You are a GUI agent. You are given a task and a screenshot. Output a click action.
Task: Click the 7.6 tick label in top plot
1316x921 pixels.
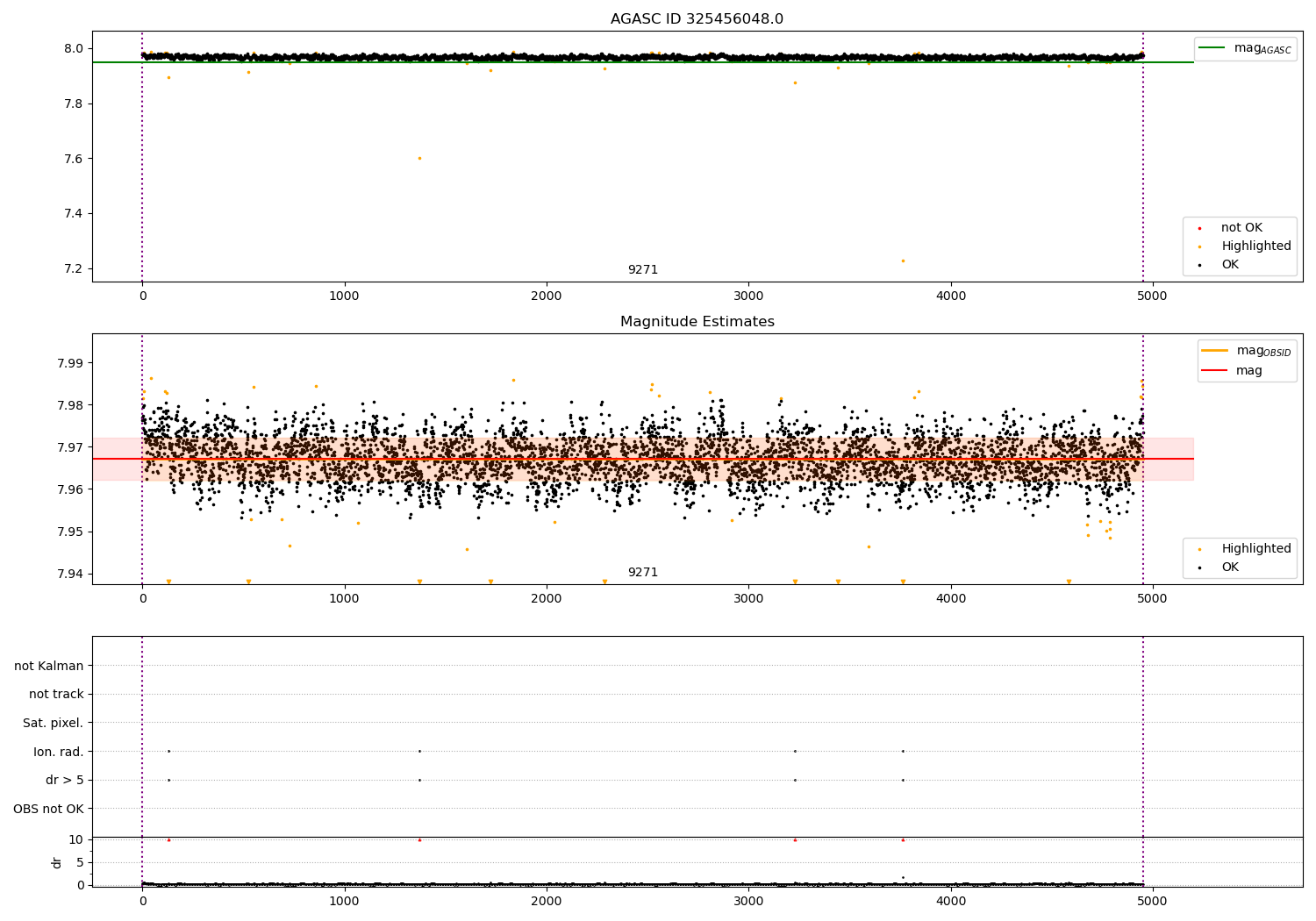[74, 160]
